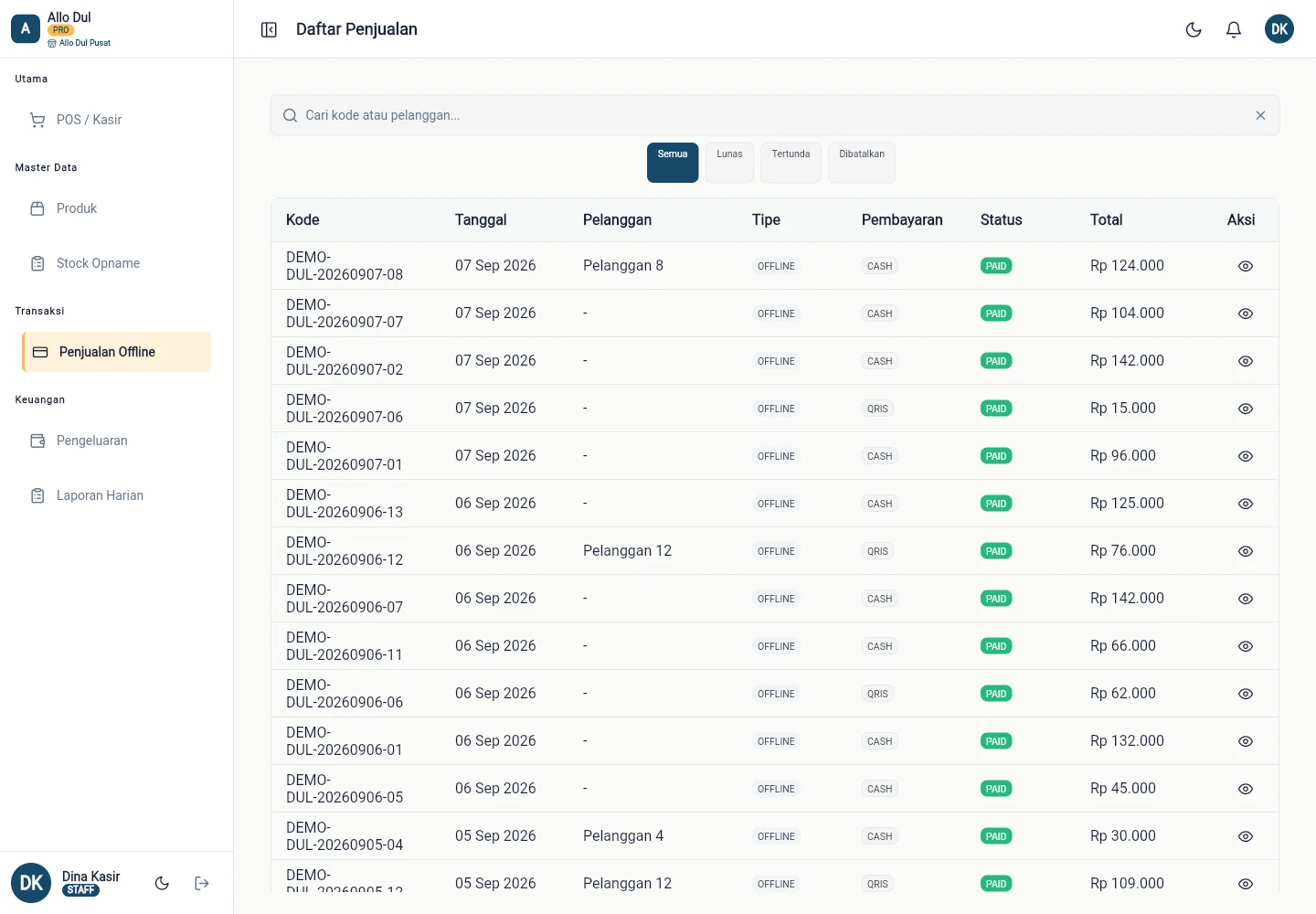Click the Allo Dul logo badge
The width and height of the screenshot is (1316, 914).
(26, 29)
